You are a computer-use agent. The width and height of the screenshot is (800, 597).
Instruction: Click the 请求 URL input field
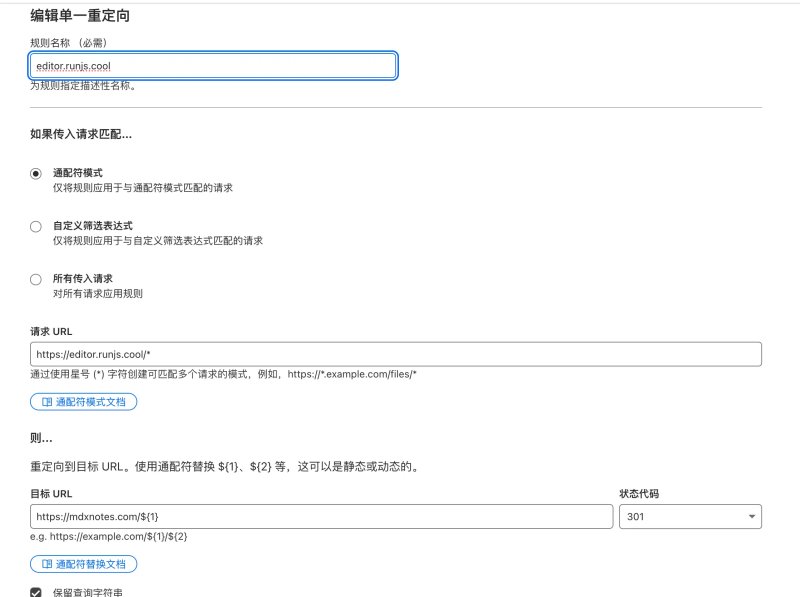[396, 354]
